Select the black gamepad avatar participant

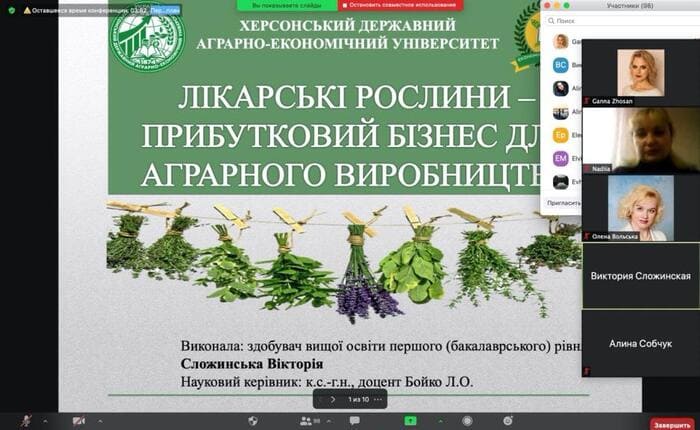click(561, 182)
